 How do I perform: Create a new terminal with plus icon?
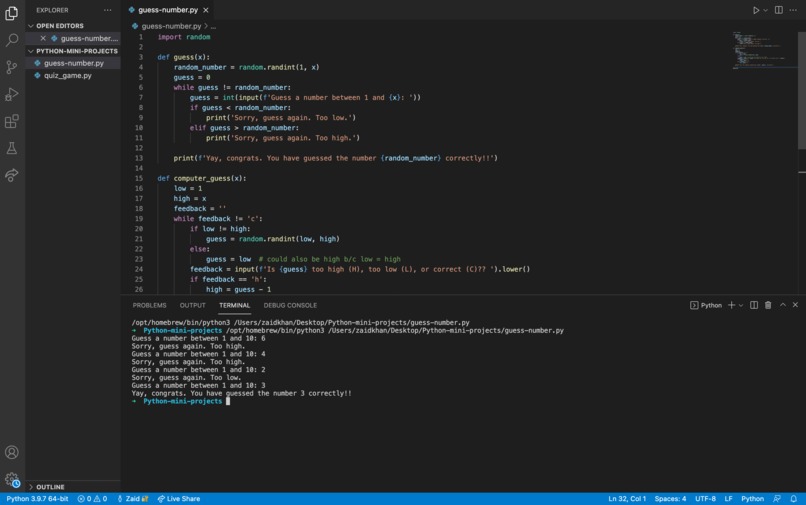[x=731, y=305]
